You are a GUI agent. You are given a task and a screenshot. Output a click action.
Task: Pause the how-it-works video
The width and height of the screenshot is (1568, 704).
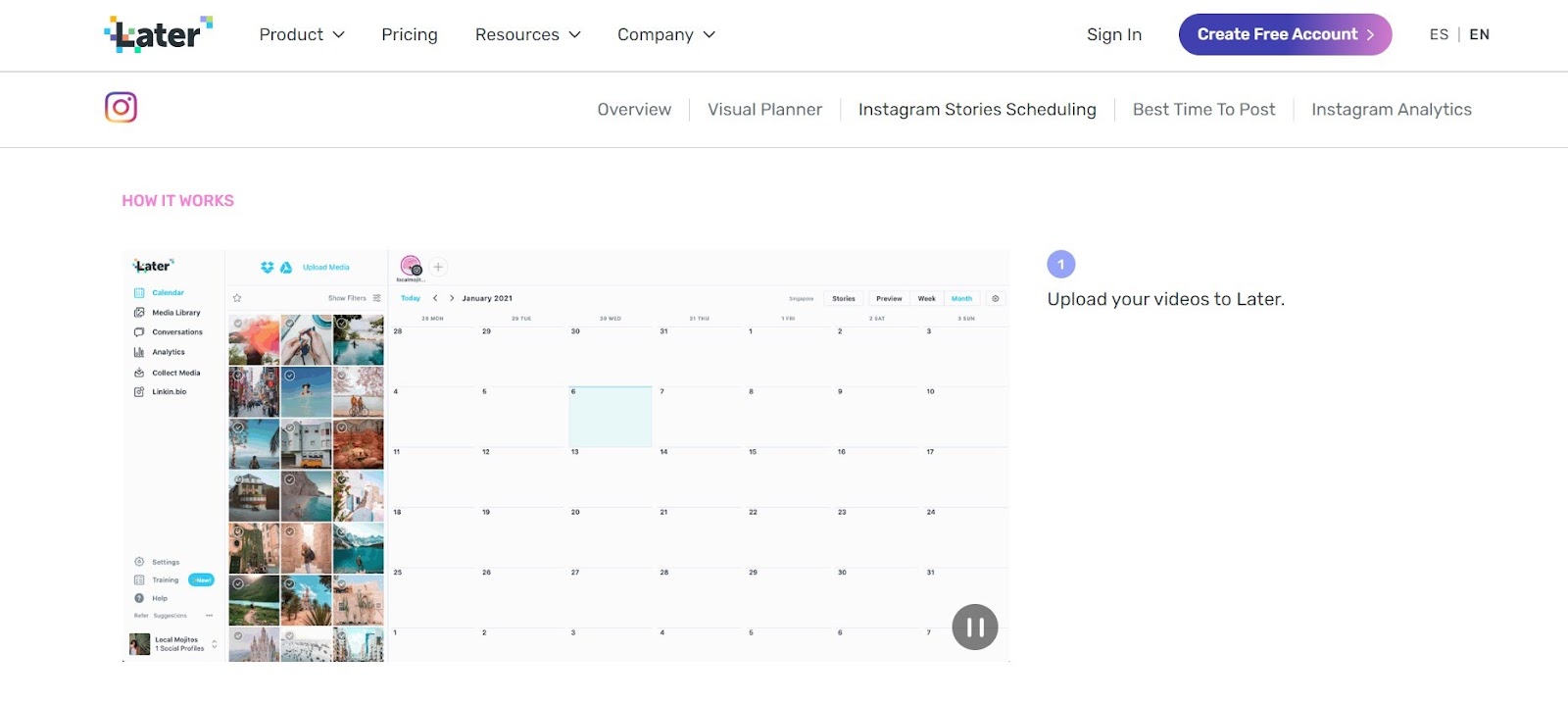(x=975, y=628)
